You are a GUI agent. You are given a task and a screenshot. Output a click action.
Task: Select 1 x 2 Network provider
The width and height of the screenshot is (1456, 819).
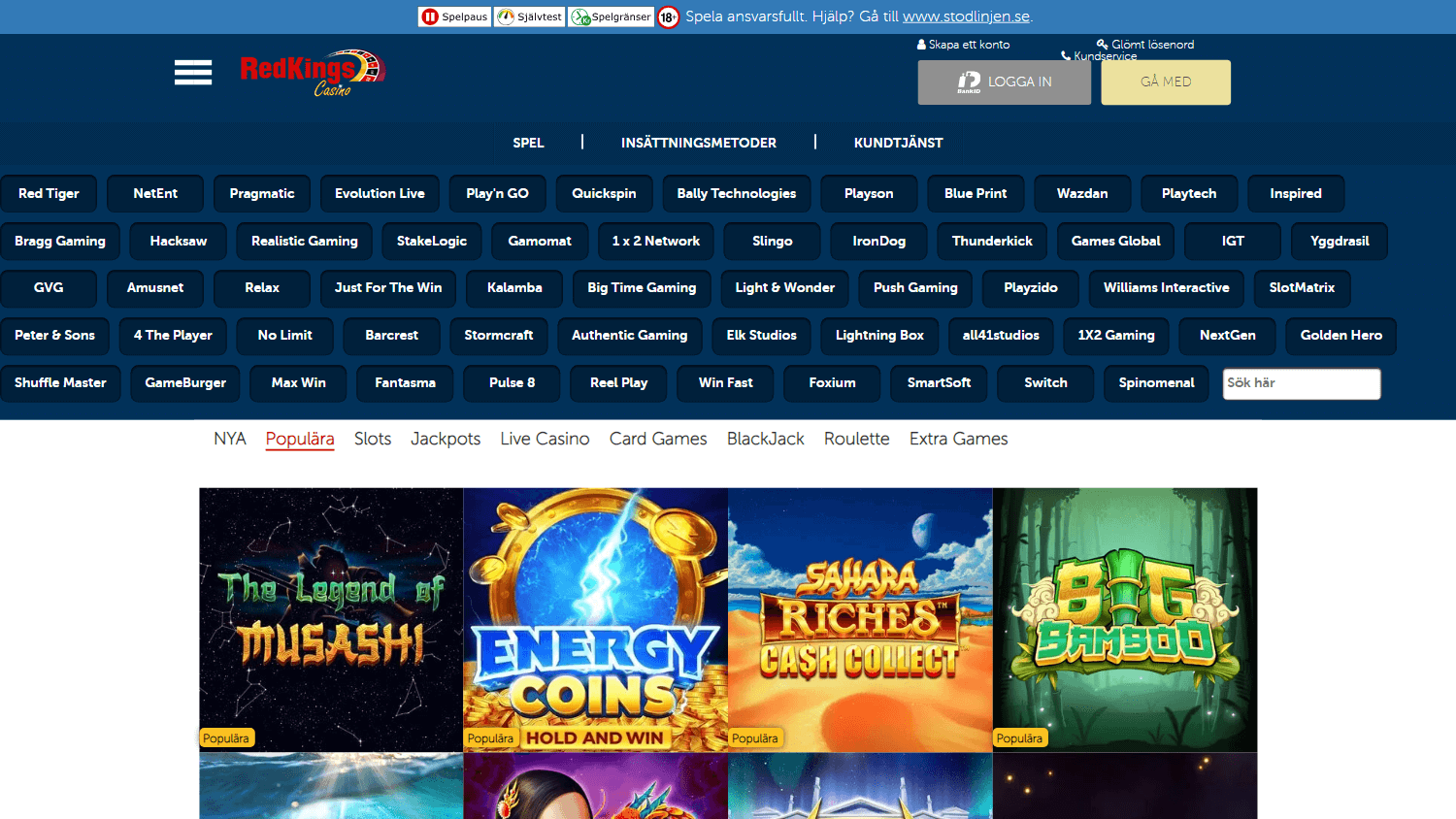tap(656, 241)
